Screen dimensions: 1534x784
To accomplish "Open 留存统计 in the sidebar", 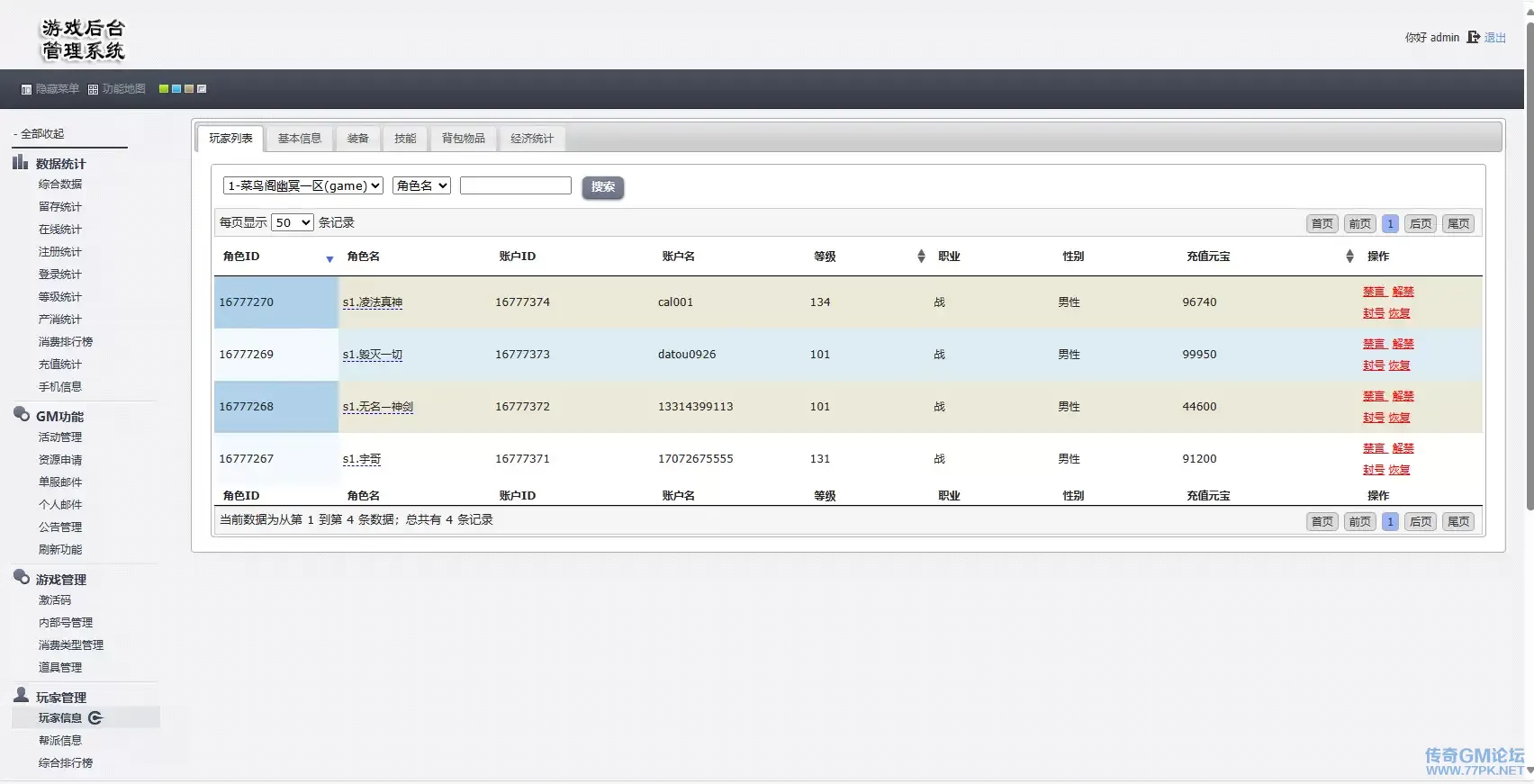I will [60, 207].
